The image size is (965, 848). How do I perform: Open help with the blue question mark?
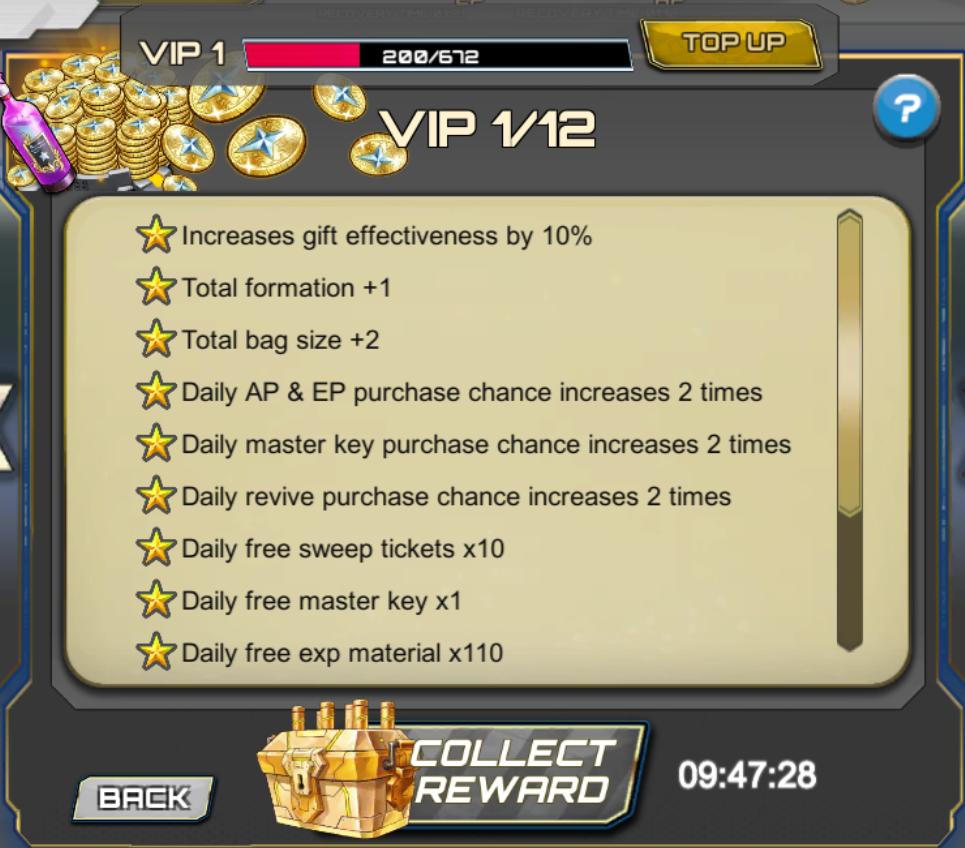[x=906, y=108]
